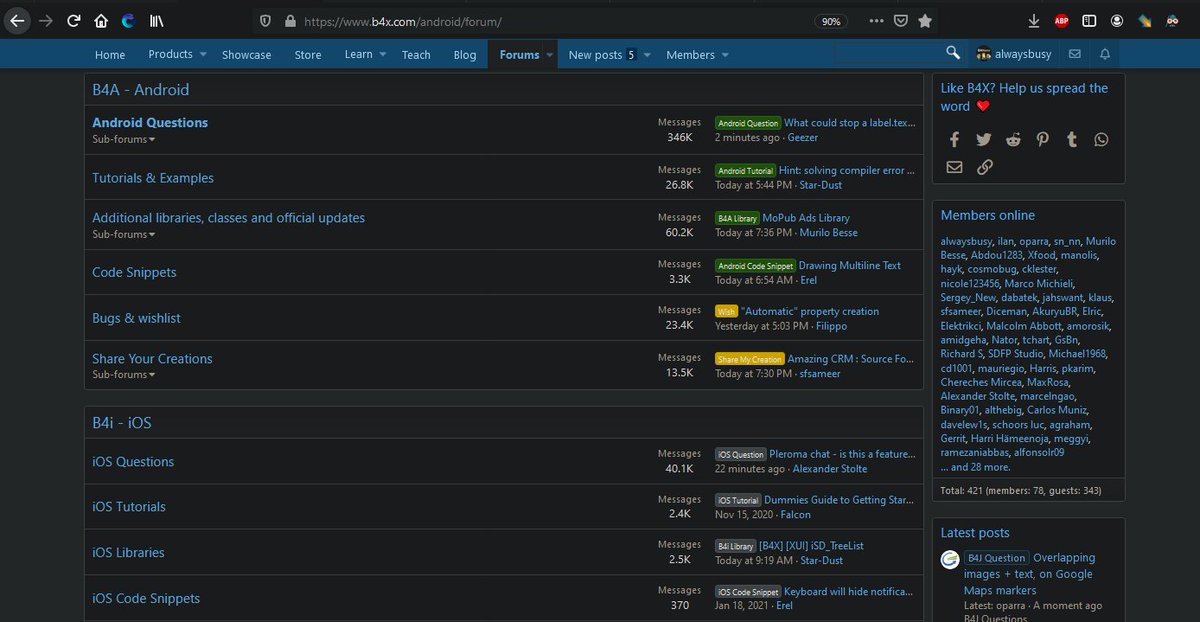This screenshot has height=622, width=1200.
Task: Go back with the browser back arrow
Action: [17, 20]
